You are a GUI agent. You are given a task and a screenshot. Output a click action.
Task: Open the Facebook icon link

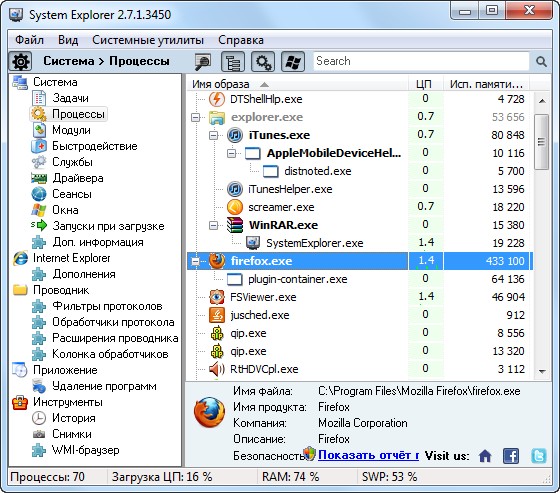(x=511, y=456)
